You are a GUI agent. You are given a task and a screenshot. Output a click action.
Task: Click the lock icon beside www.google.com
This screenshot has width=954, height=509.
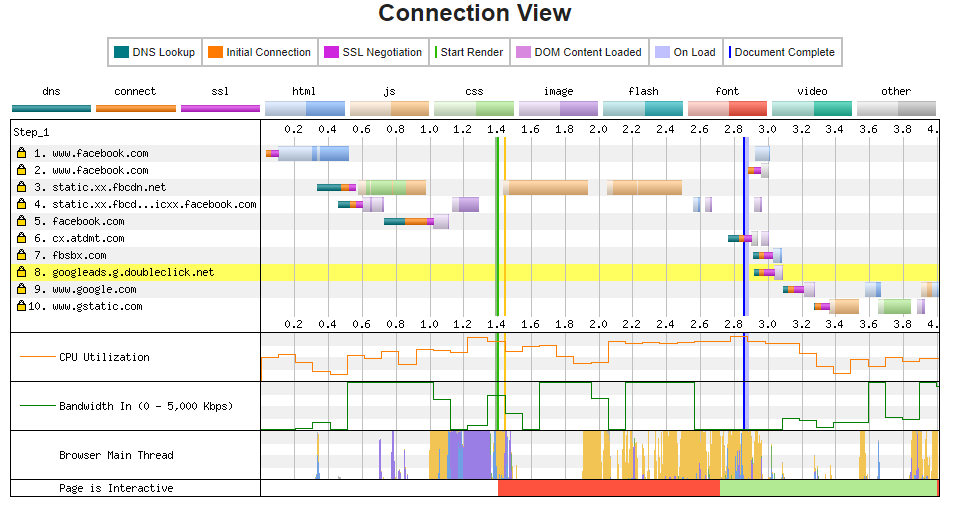[21, 289]
